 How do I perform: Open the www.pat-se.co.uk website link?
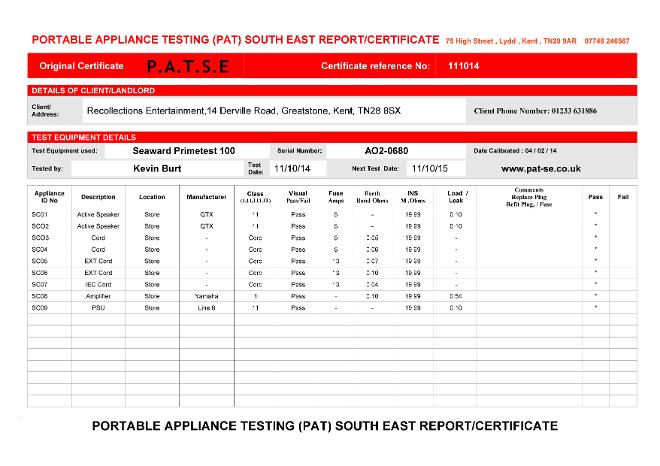[540, 169]
